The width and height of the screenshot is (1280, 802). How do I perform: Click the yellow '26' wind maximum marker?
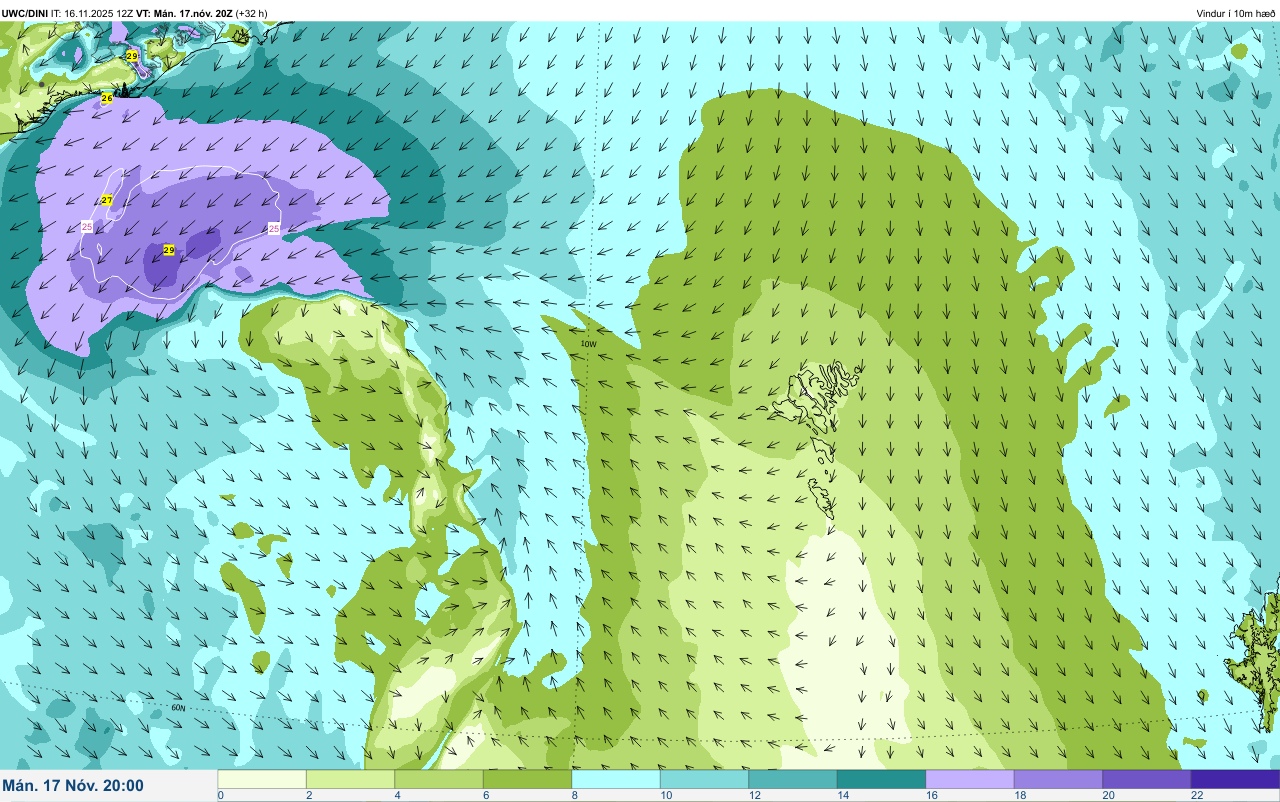point(107,98)
